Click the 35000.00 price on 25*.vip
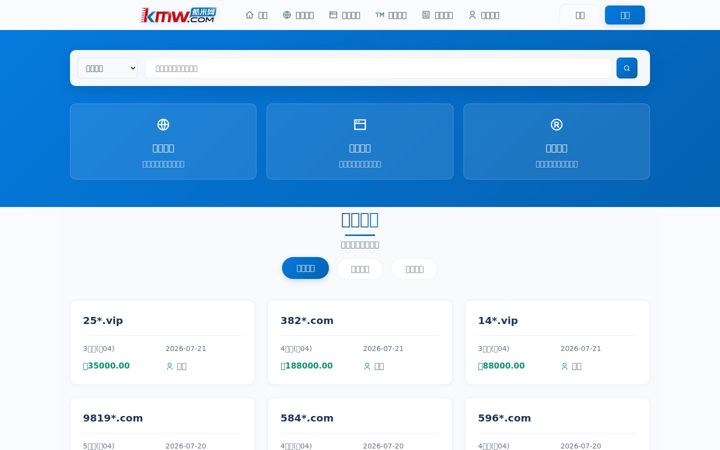720x450 pixels. pyautogui.click(x=107, y=366)
